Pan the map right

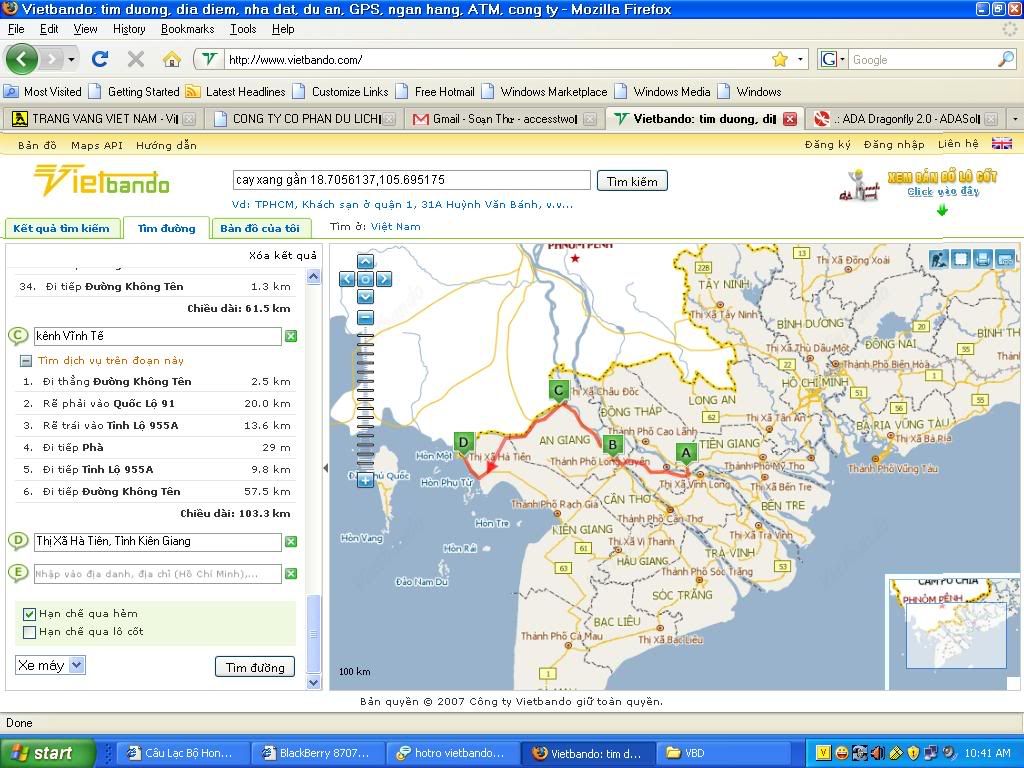384,279
